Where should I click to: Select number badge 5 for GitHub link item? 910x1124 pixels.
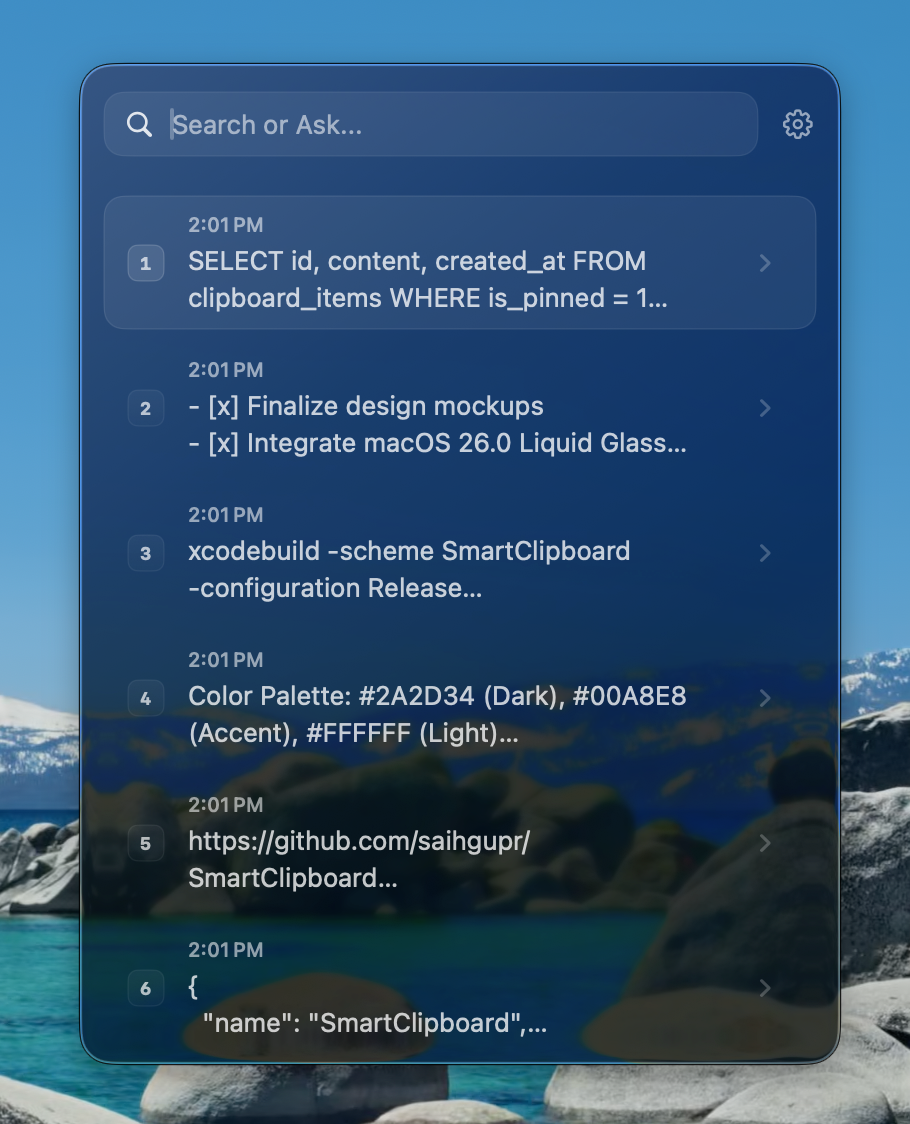click(x=146, y=843)
